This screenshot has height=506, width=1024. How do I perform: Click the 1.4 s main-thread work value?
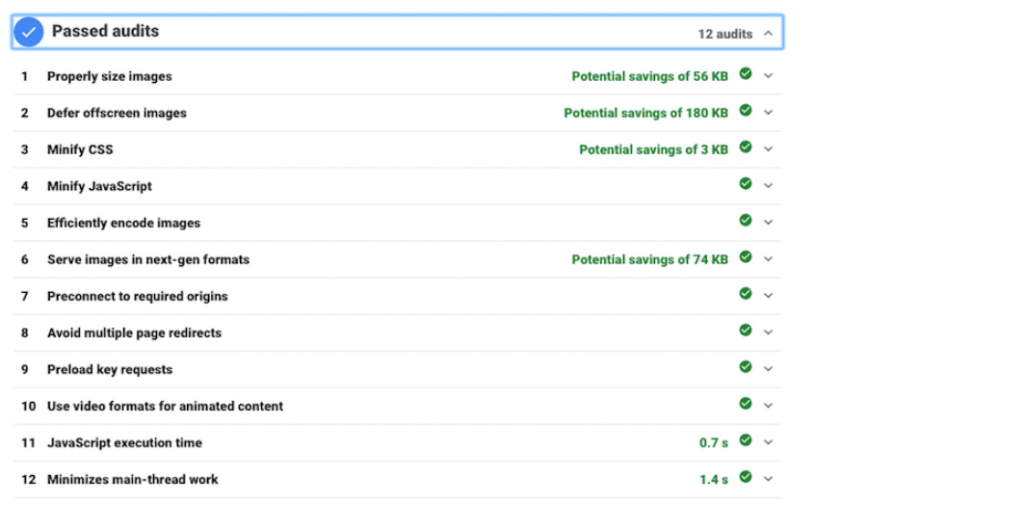point(714,480)
